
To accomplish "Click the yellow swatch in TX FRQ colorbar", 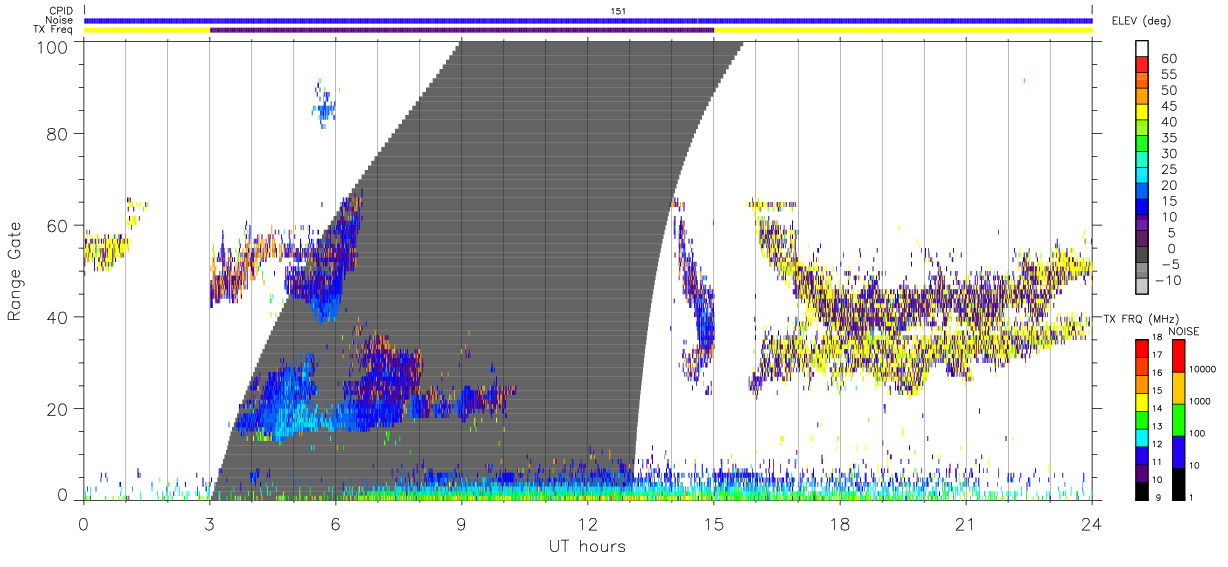I will 1142,402.
